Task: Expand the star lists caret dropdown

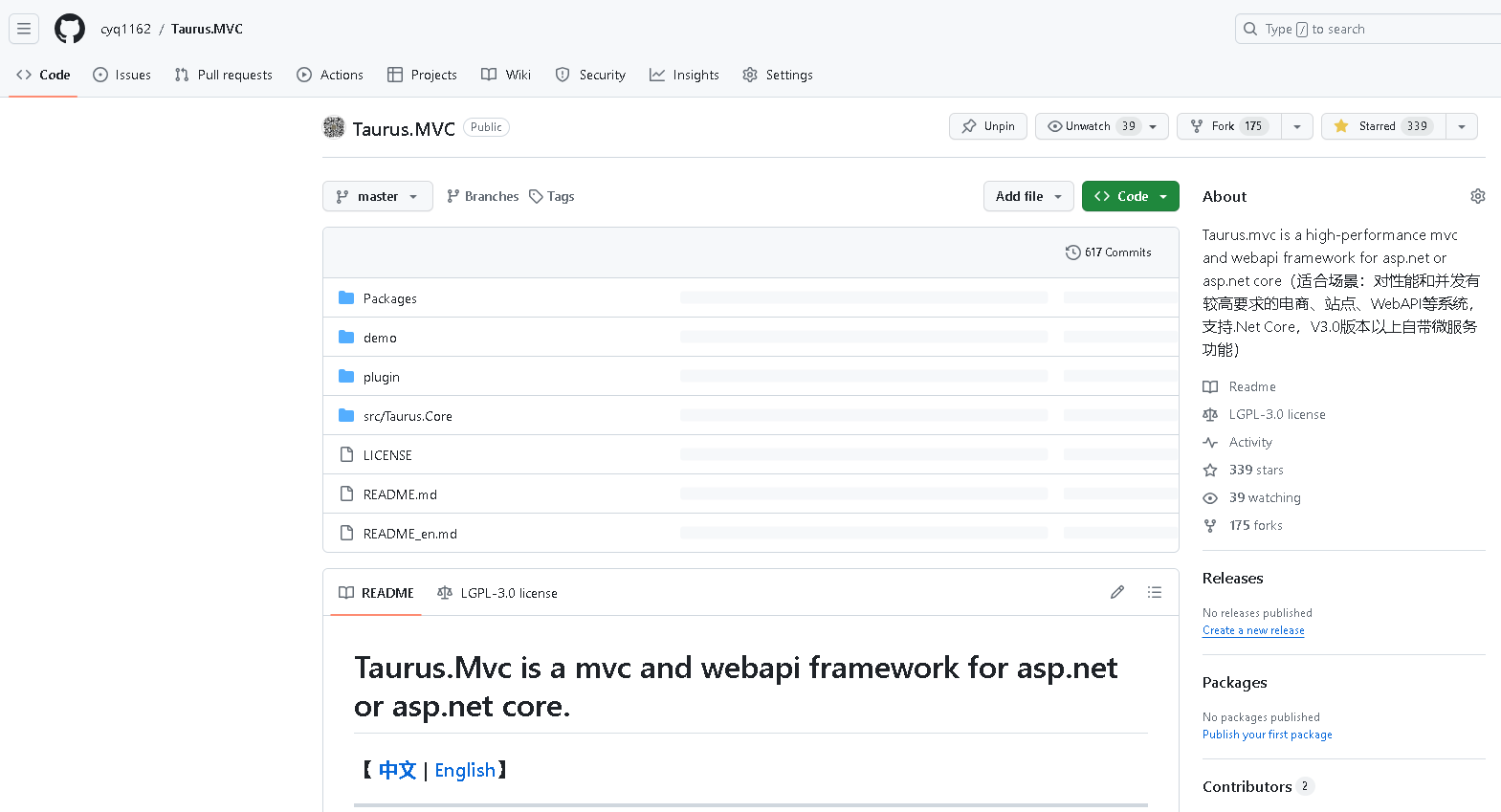Action: (x=1462, y=126)
